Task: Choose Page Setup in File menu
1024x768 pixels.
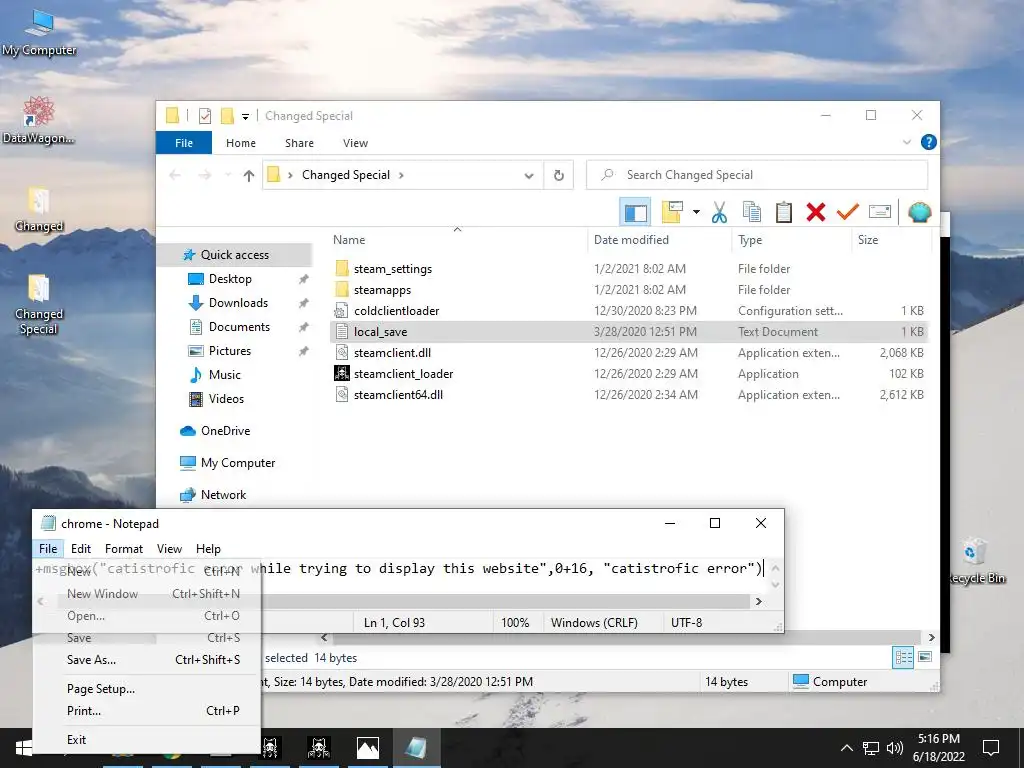Action: click(x=147, y=689)
